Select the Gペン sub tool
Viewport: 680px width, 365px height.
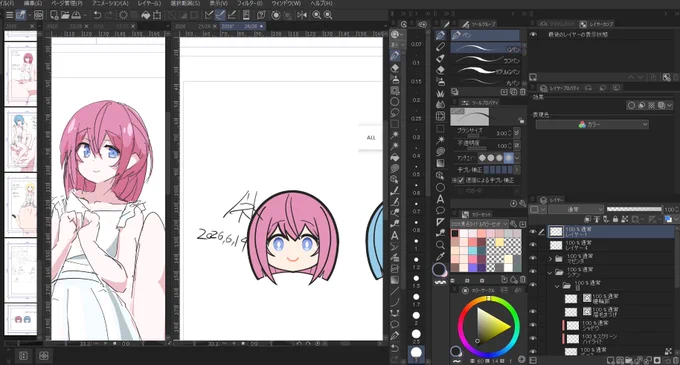click(486, 48)
